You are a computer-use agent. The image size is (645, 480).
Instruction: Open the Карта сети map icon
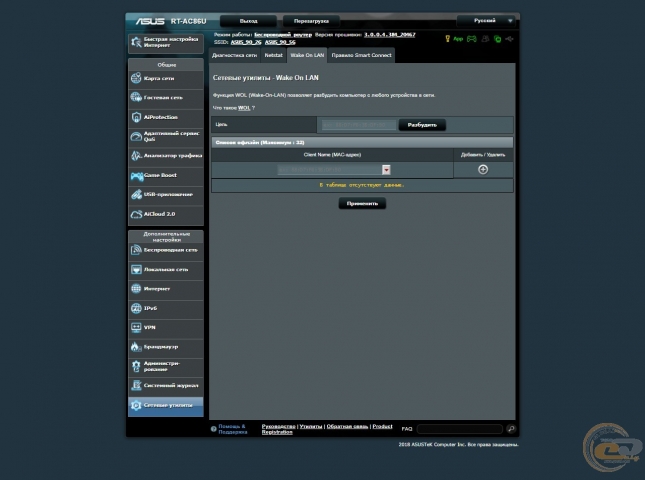click(136, 78)
